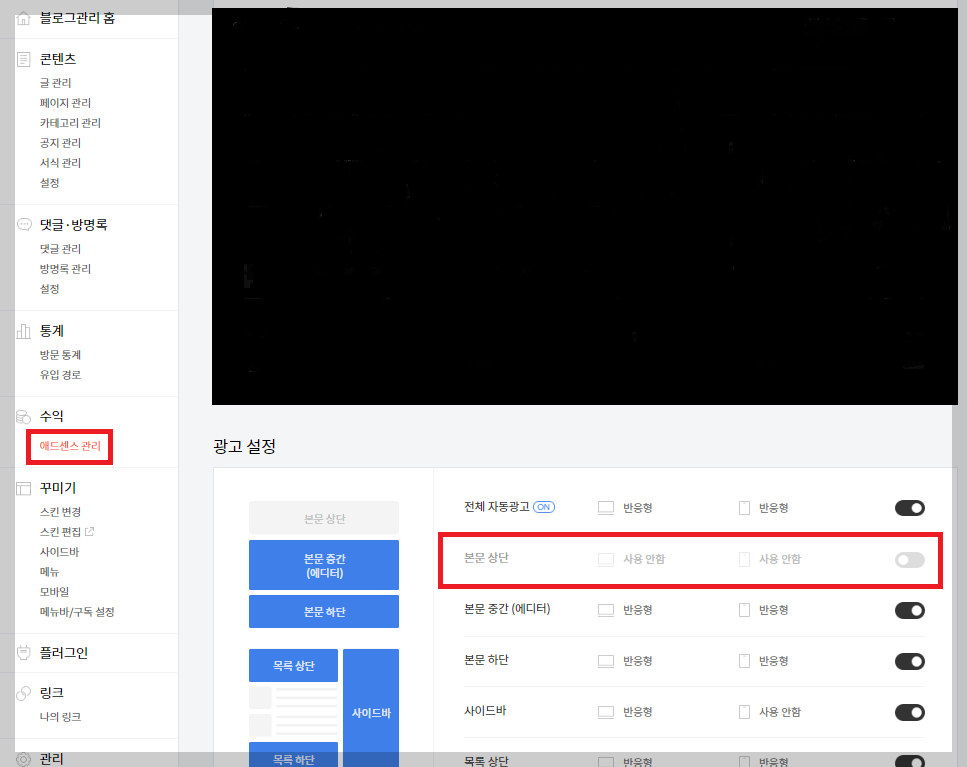This screenshot has width=967, height=767.
Task: Click the 관리 gear icon
Action: point(23,759)
